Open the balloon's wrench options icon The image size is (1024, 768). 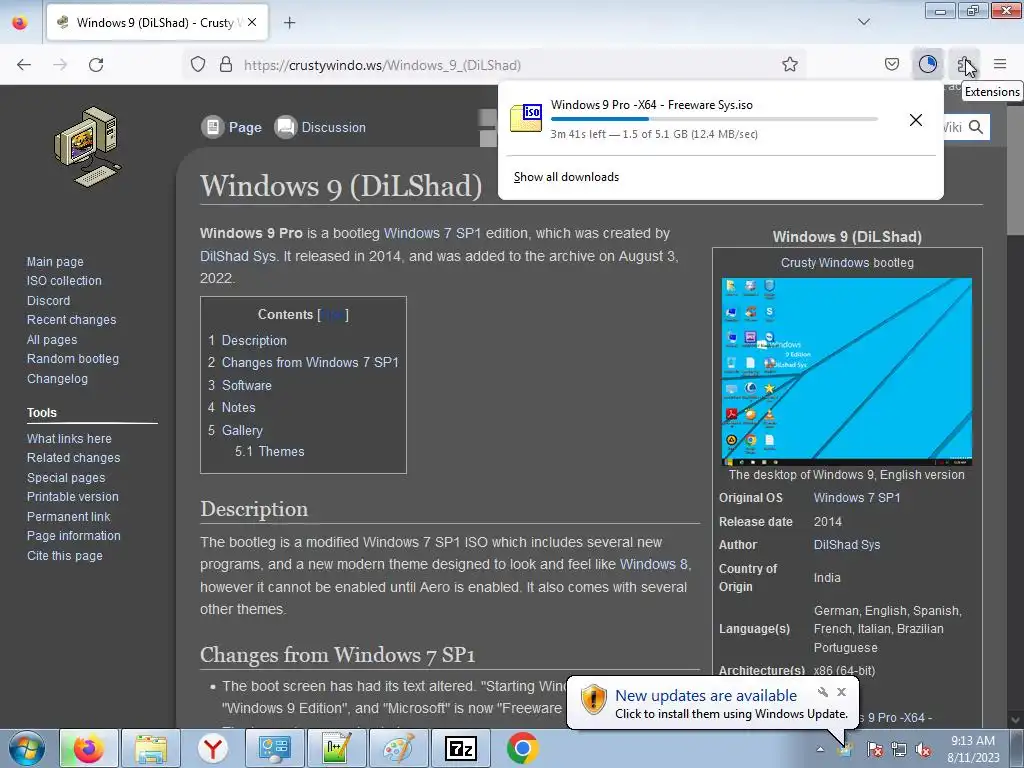(823, 692)
